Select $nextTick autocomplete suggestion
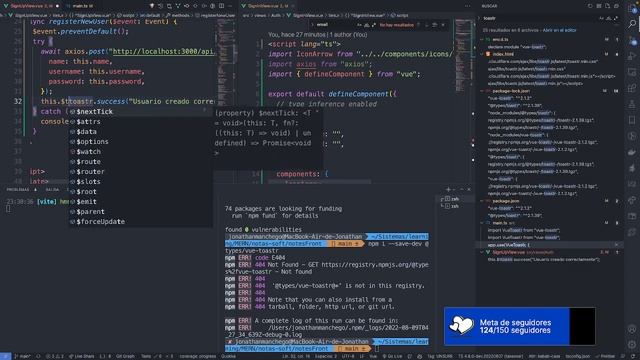Screen dimensions: 640x360 [x=140, y=111]
